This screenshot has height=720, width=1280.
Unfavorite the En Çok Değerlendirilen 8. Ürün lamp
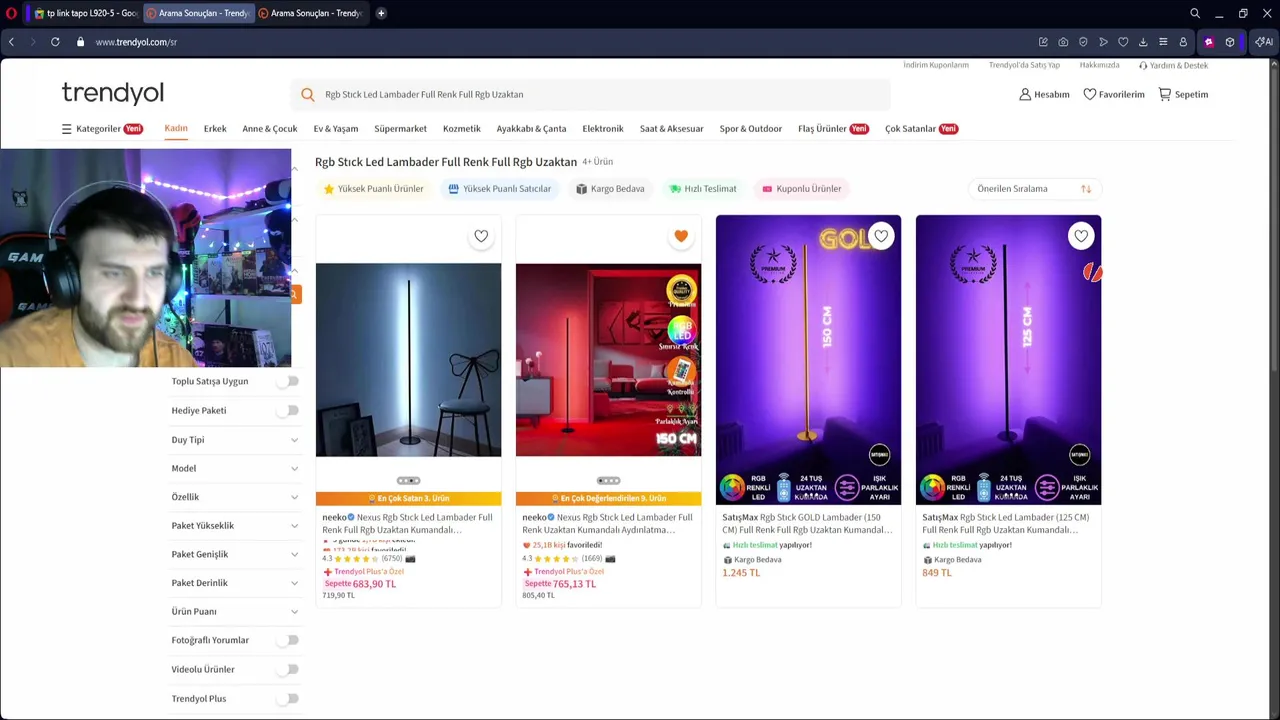pos(681,236)
